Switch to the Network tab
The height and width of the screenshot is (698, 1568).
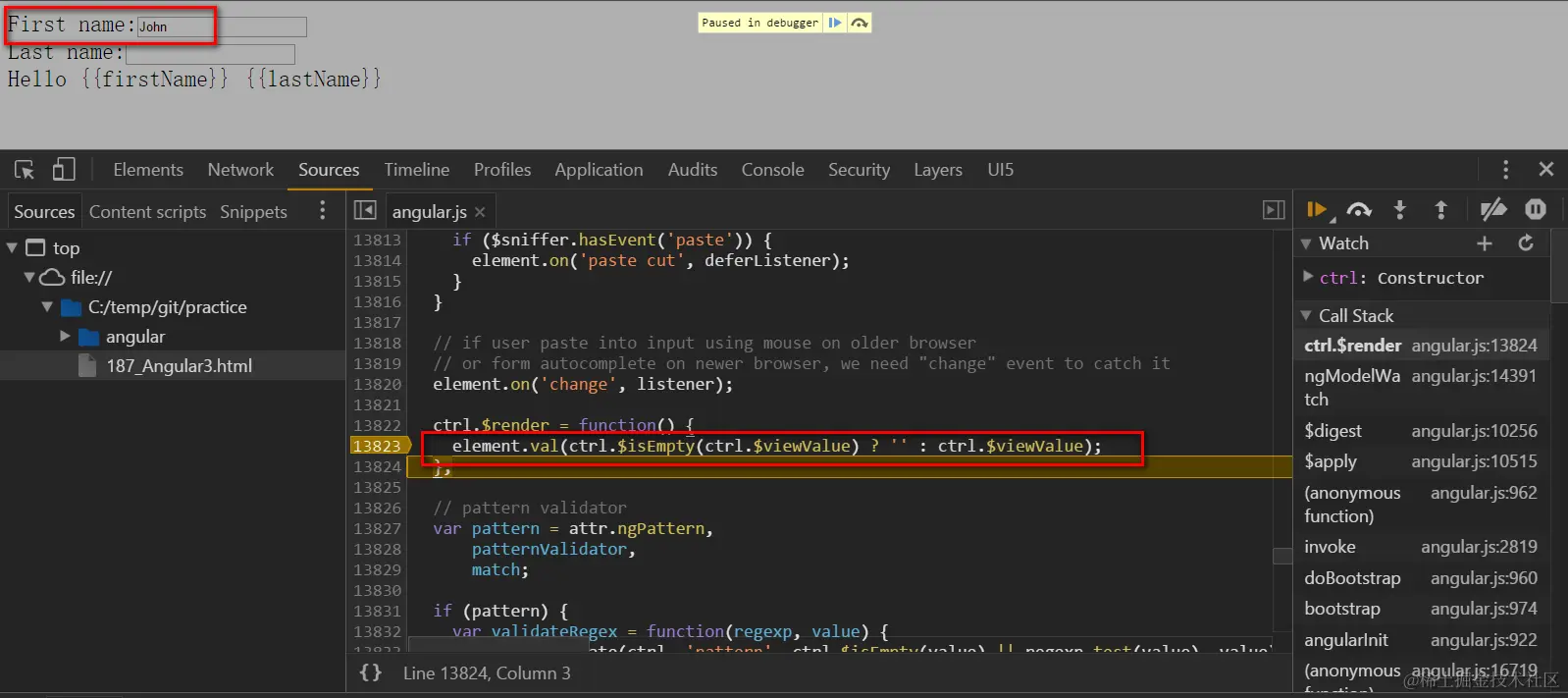click(x=240, y=170)
